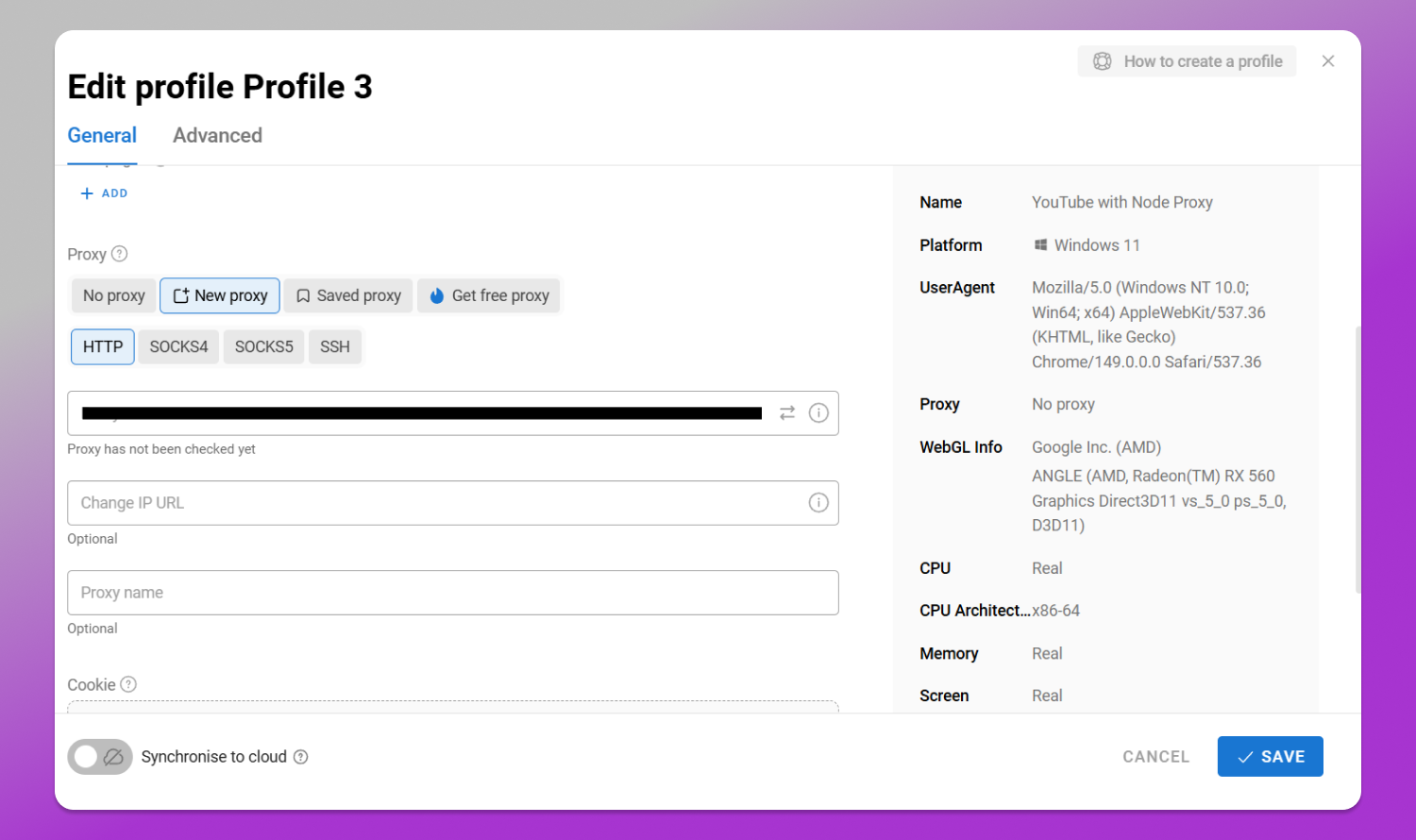This screenshot has width=1416, height=840.
Task: Click the x86-64 architecture value
Action: pyautogui.click(x=1056, y=611)
